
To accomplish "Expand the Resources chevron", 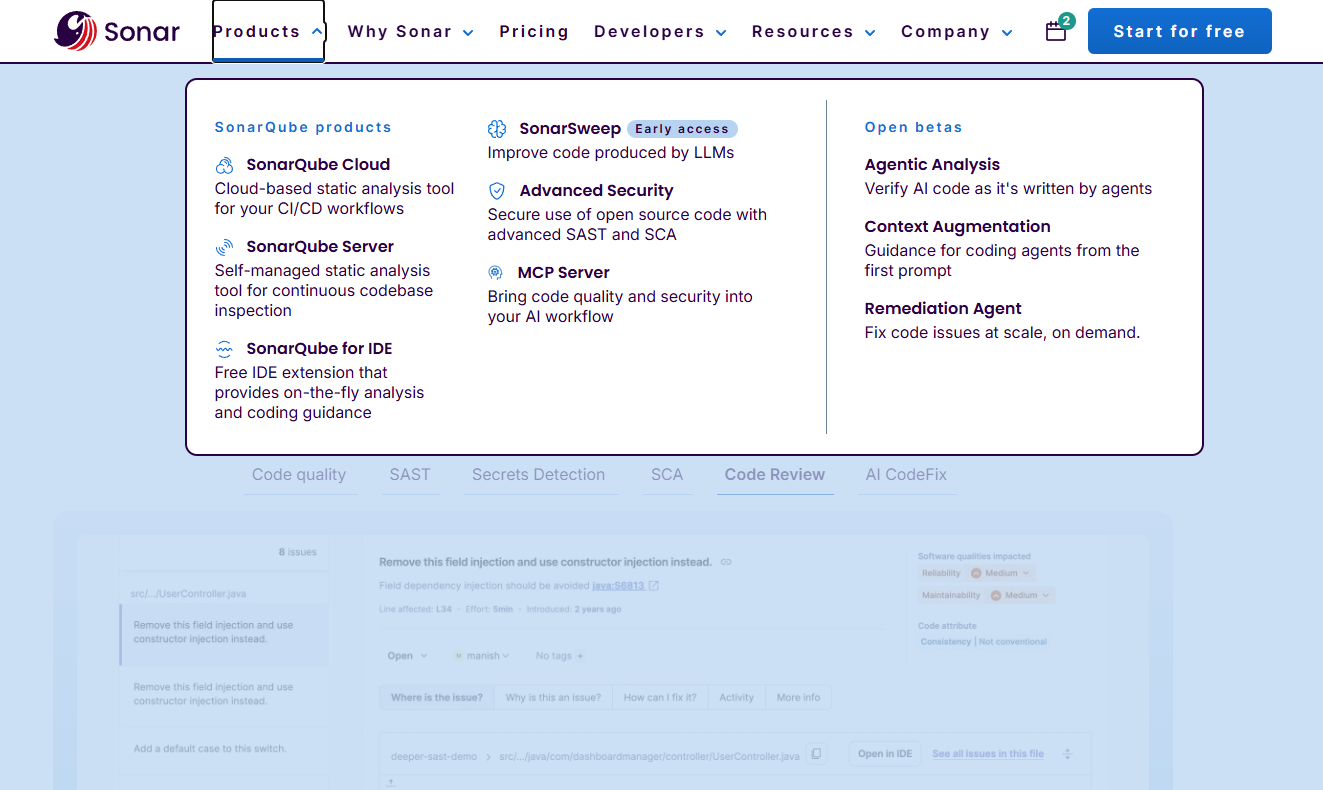I will pyautogui.click(x=870, y=31).
